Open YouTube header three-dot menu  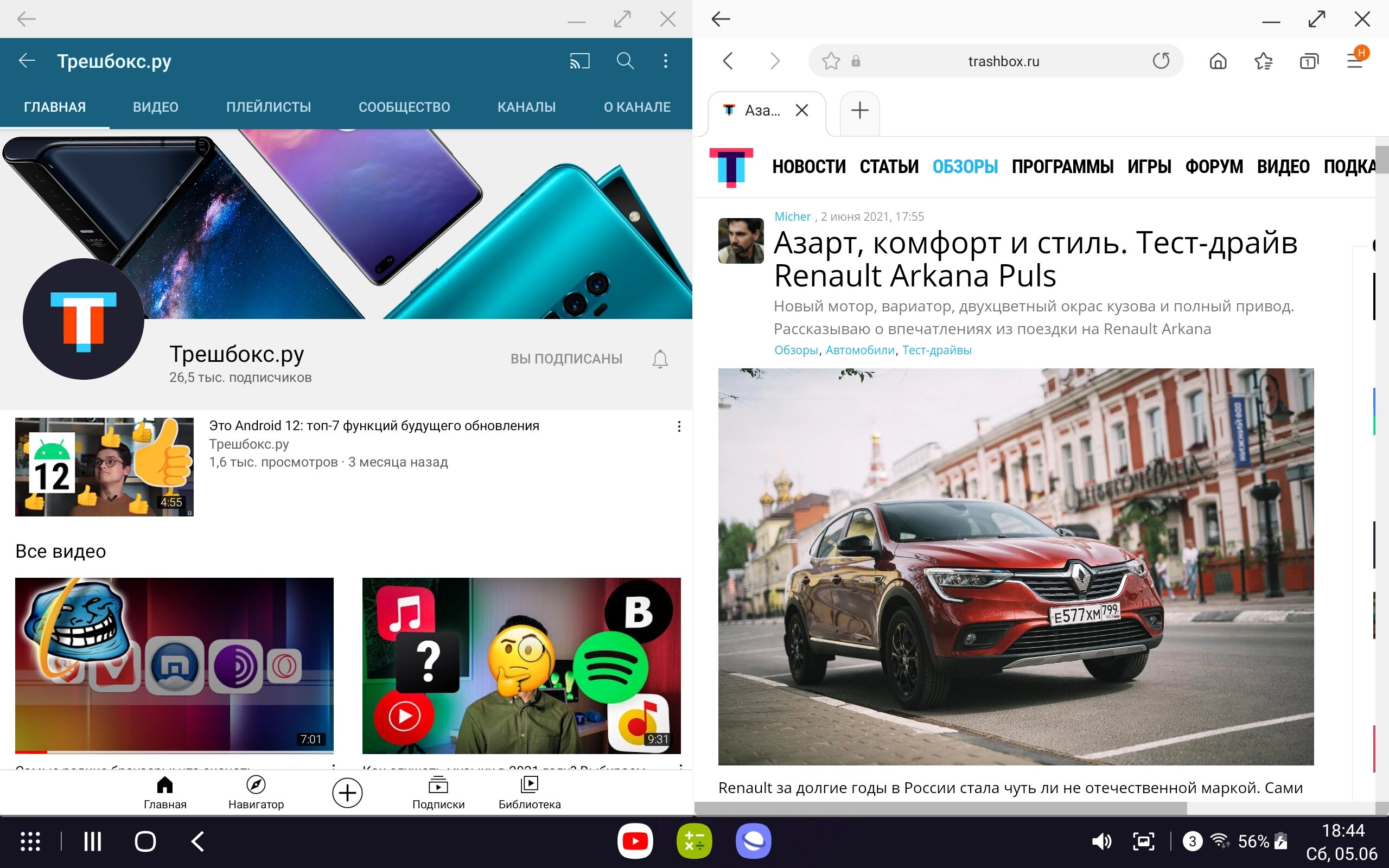click(x=666, y=61)
